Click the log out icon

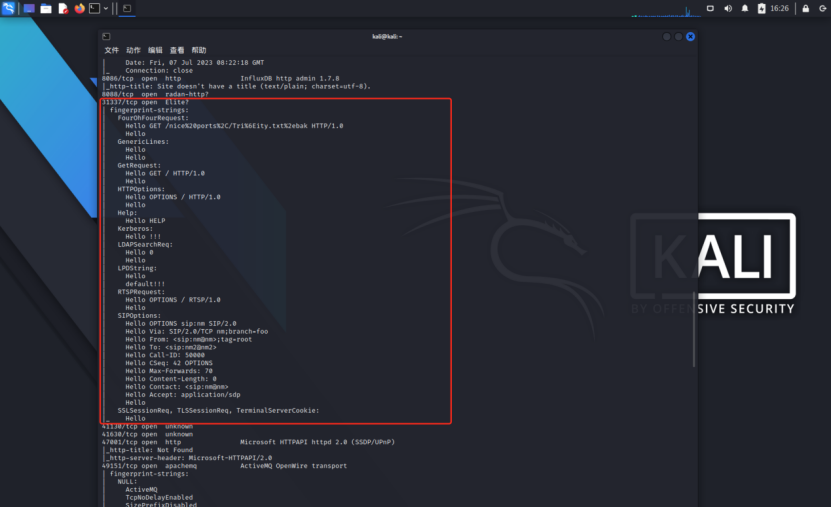tap(823, 8)
